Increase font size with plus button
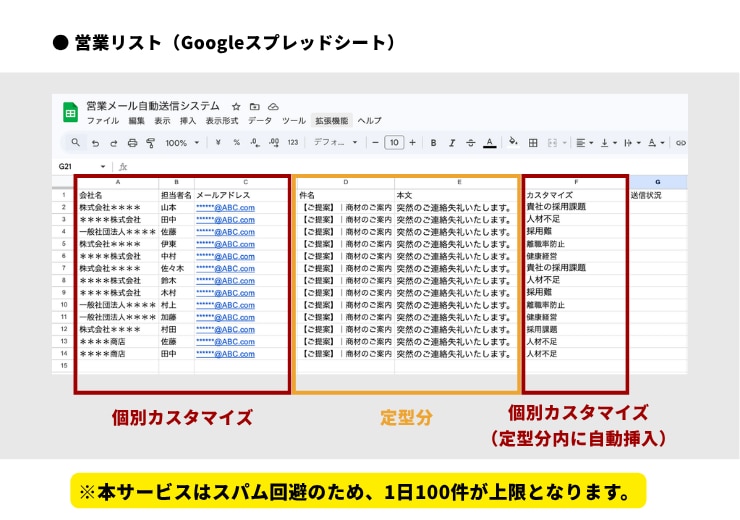Image resolution: width=740 pixels, height=520 pixels. tap(412, 142)
